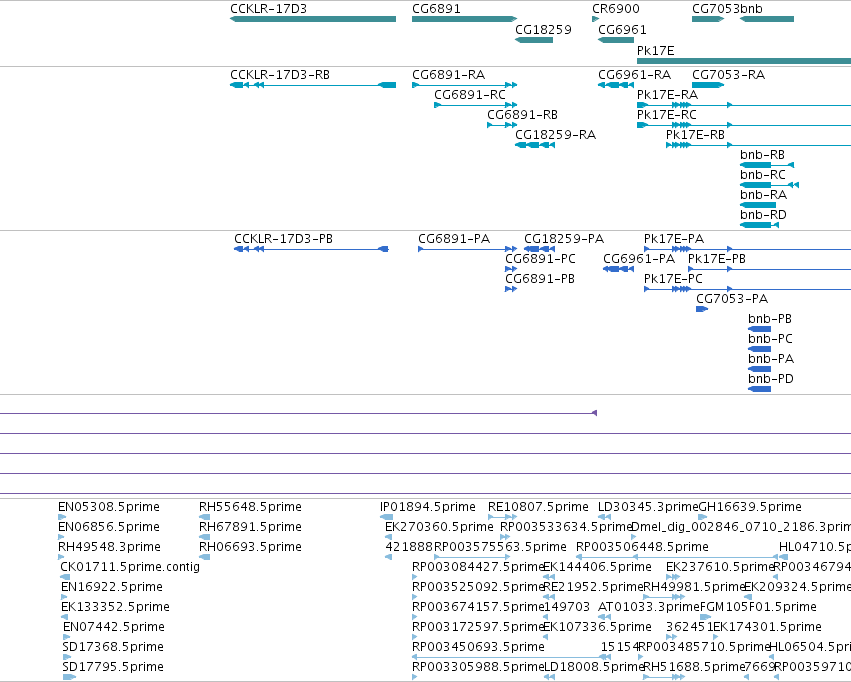Click the RE10807.5prime EST feature
The height and width of the screenshot is (682, 851).
coord(503,518)
